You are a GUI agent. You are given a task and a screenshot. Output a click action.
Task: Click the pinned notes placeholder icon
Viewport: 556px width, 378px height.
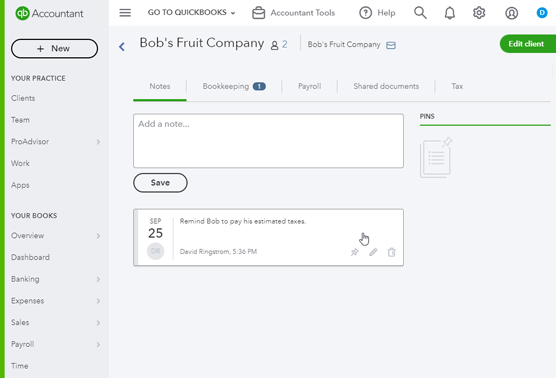point(436,157)
